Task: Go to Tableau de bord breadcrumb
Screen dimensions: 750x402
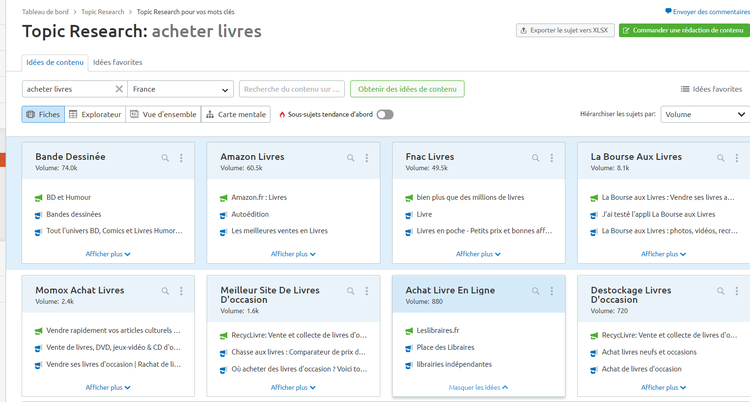Action: pos(45,12)
